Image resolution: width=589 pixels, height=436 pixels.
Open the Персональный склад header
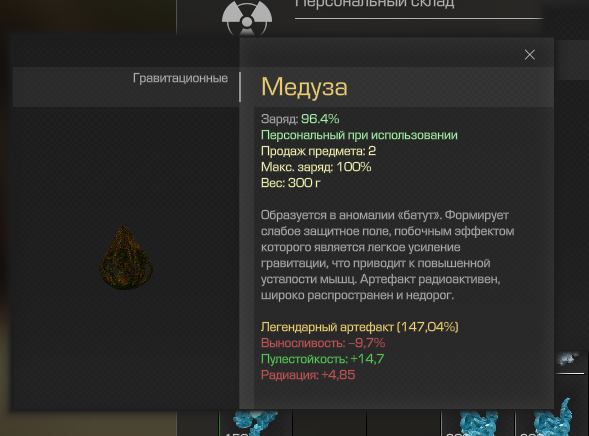375,4
